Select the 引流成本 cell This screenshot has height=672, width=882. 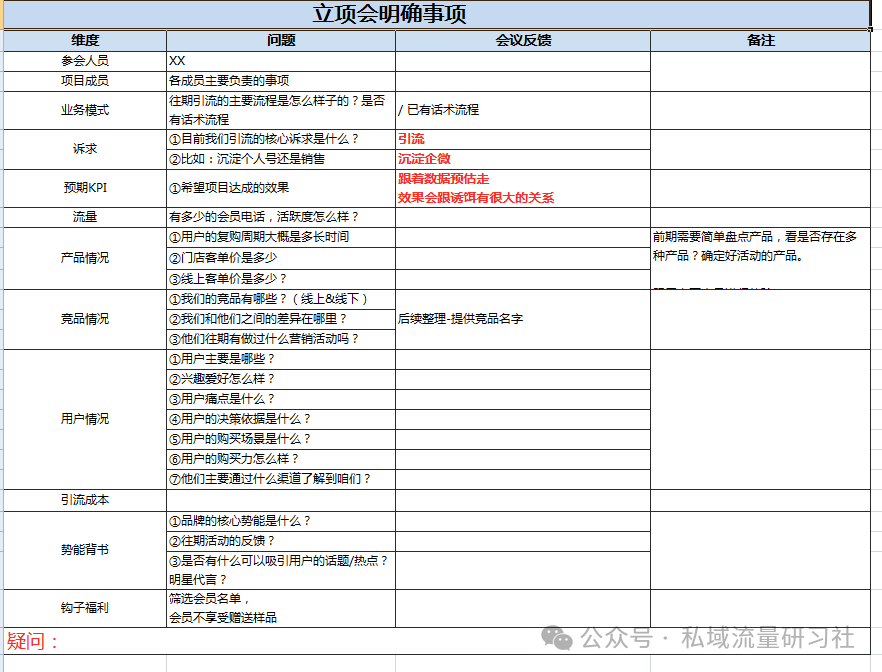[85, 500]
